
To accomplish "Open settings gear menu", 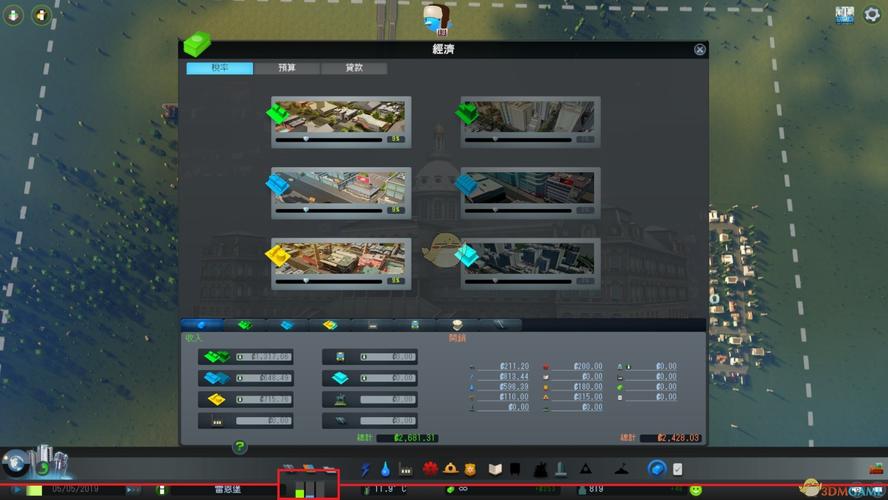I will pos(872,14).
